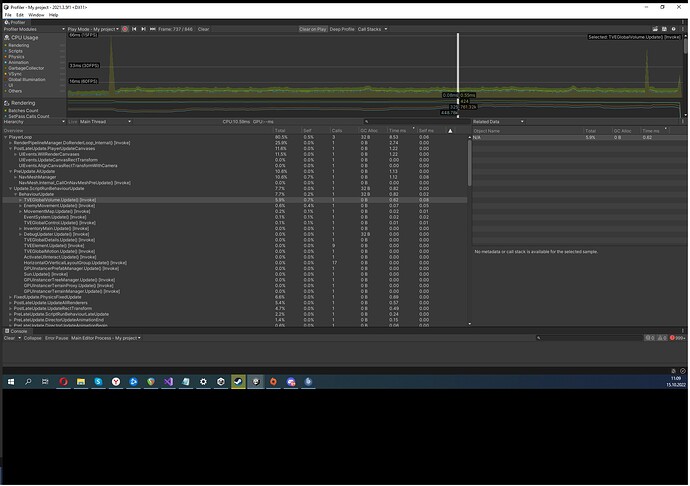Viewport: 690px width, 486px height.
Task: Go to the next frame
Action: [x=143, y=29]
